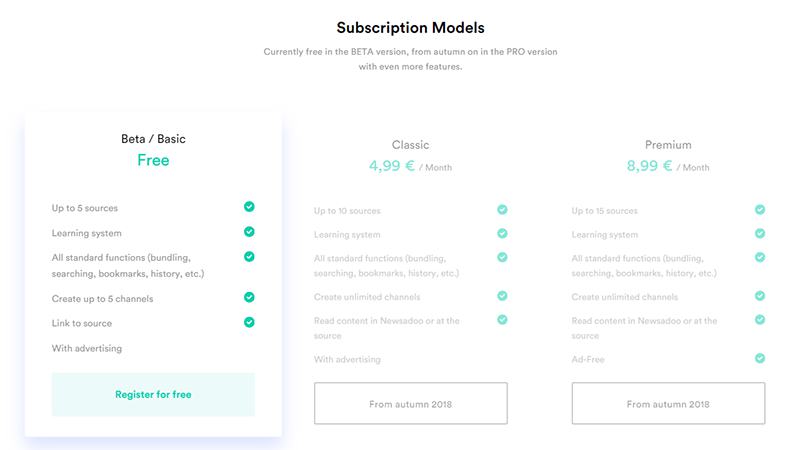Click the 8,99 € price label
Viewport: 800px width, 450px height.
(650, 166)
